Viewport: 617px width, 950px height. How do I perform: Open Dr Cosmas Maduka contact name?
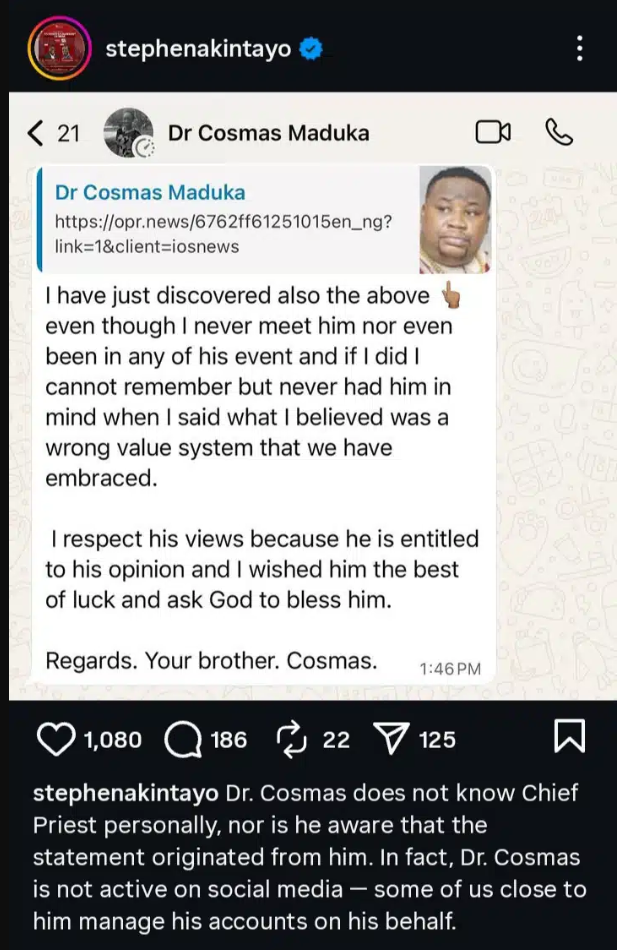point(268,133)
